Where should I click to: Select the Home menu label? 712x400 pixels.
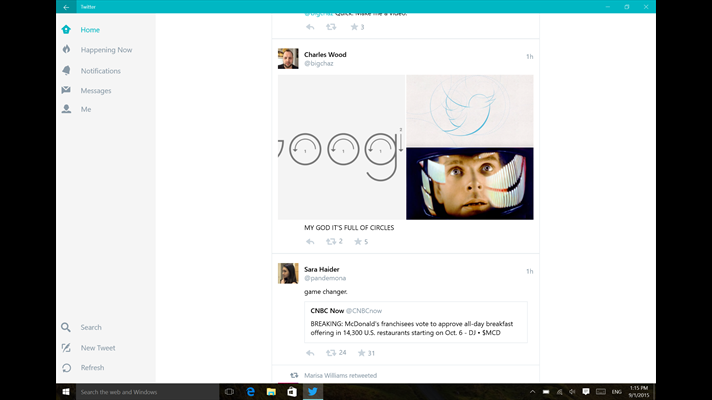pos(90,30)
